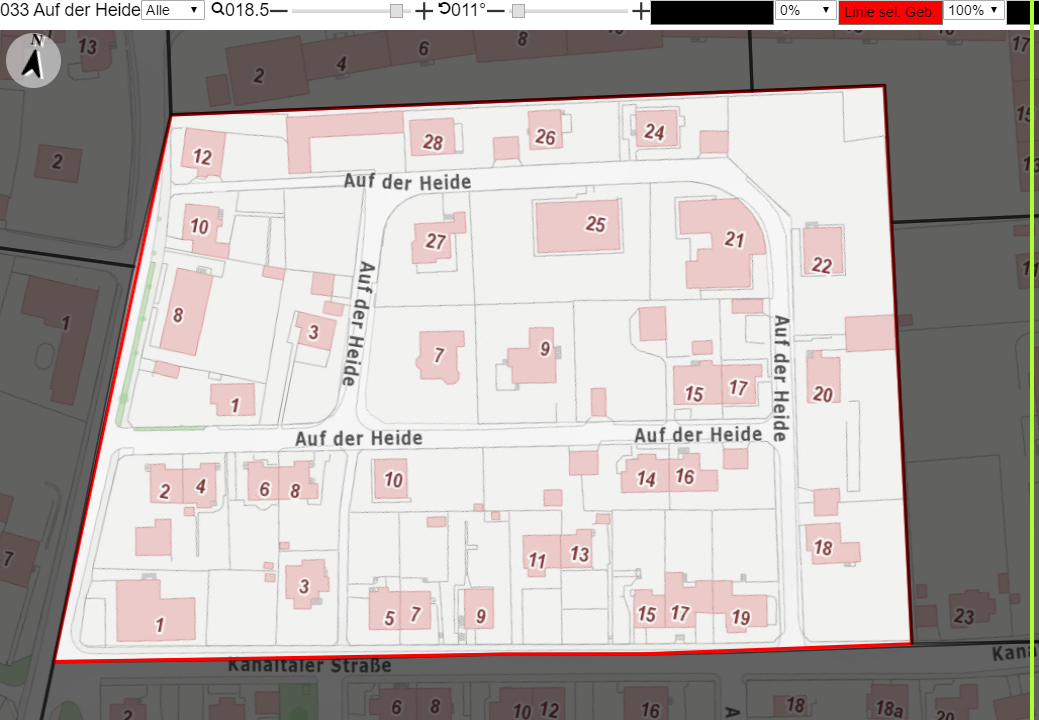1039x720 pixels.
Task: Click the '033 Auf der Heide' title label
Action: 70,10
